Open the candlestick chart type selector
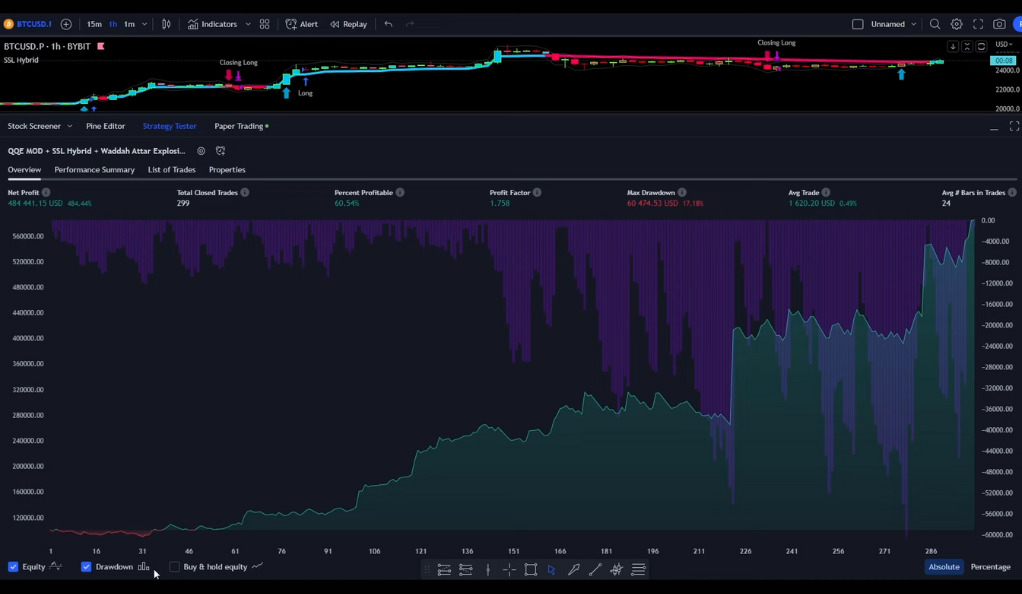Image resolution: width=1022 pixels, height=594 pixels. (x=166, y=24)
